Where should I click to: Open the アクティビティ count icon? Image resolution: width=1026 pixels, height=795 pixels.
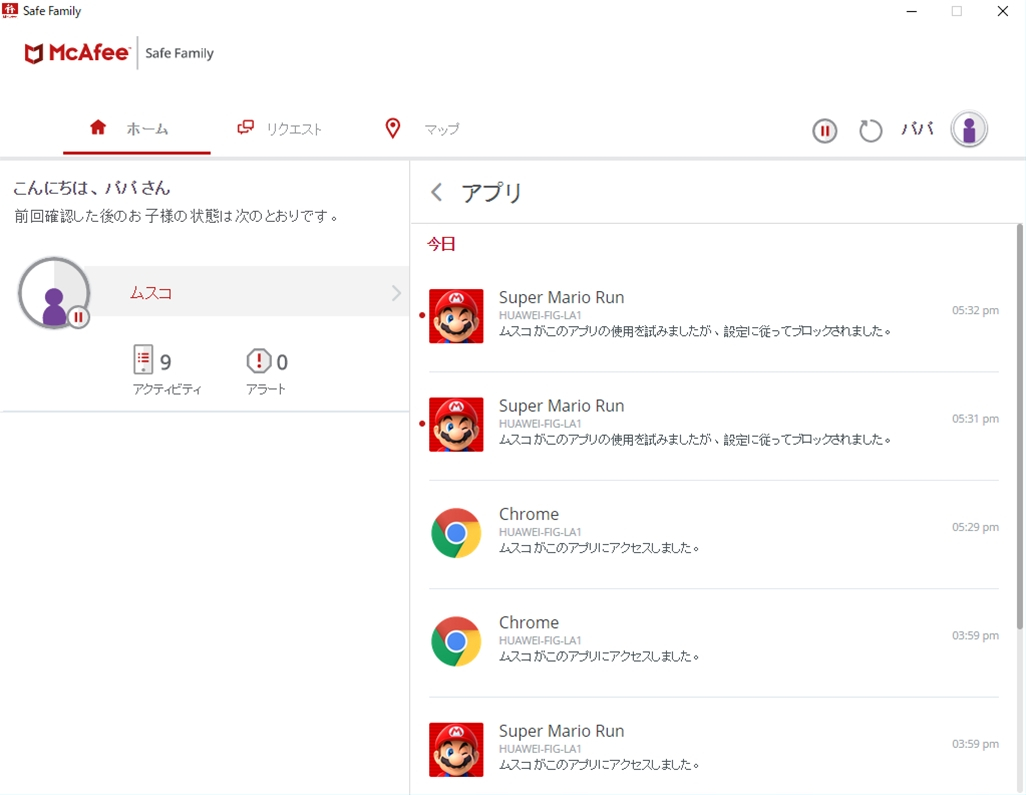143,360
